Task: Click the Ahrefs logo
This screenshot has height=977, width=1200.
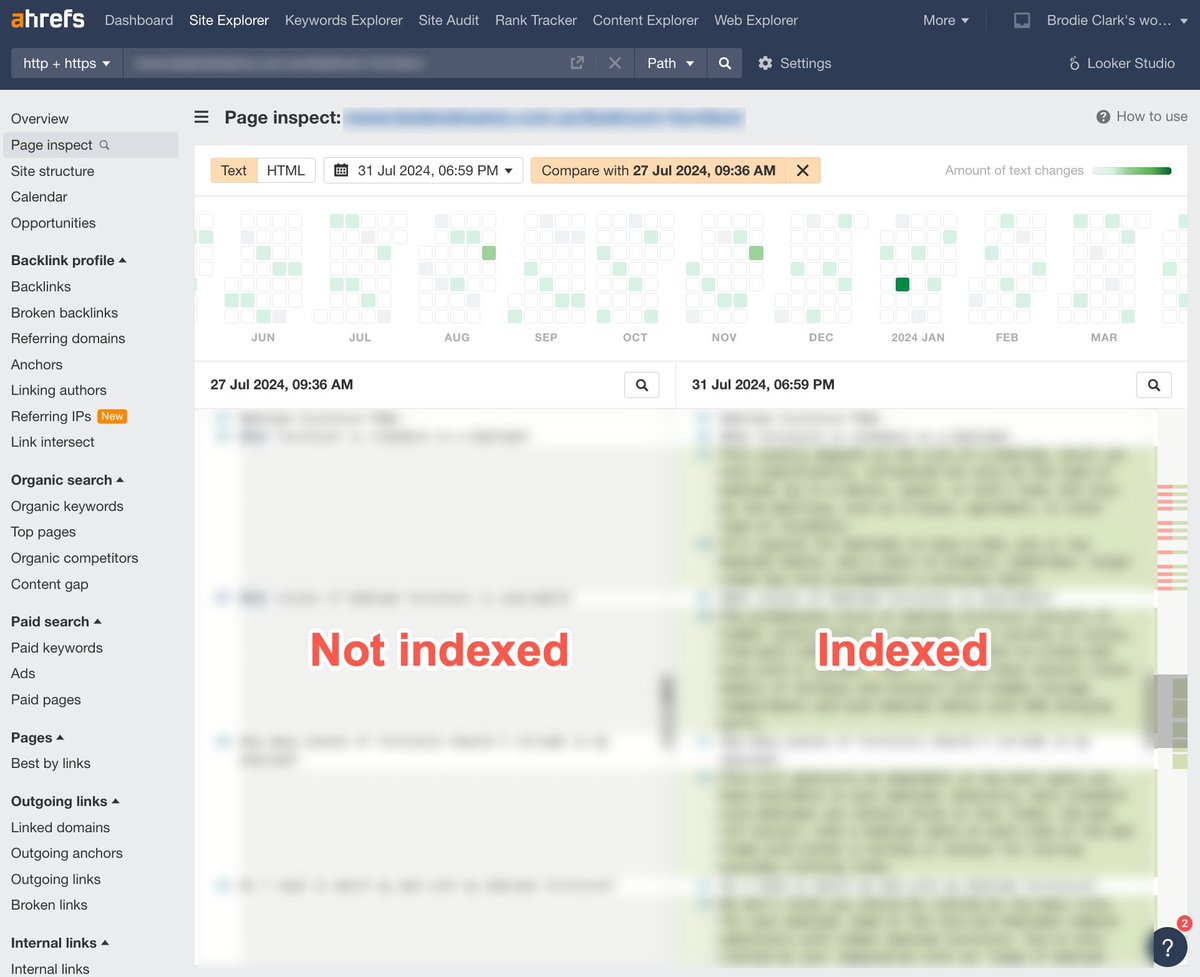Action: pyautogui.click(x=47, y=19)
